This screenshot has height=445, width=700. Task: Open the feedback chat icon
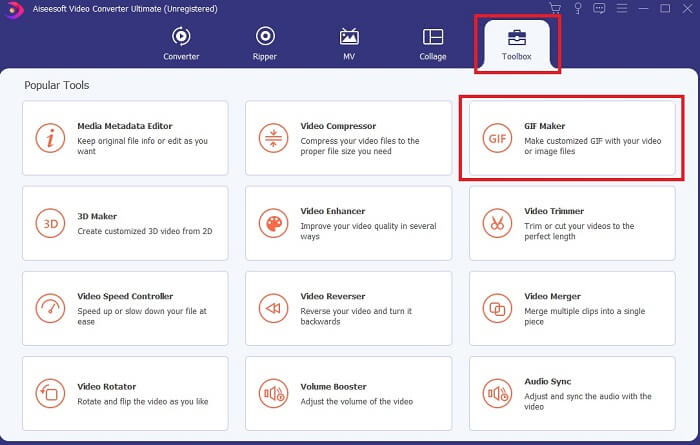point(599,8)
